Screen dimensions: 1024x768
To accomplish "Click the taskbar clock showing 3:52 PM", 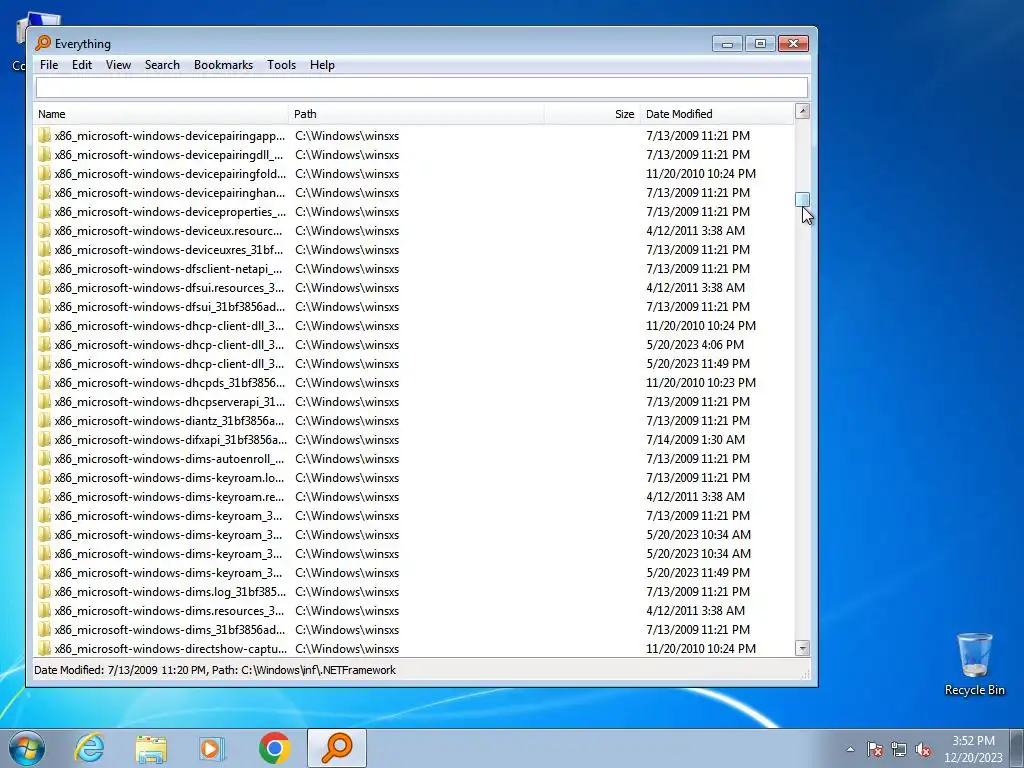I will 973,749.
